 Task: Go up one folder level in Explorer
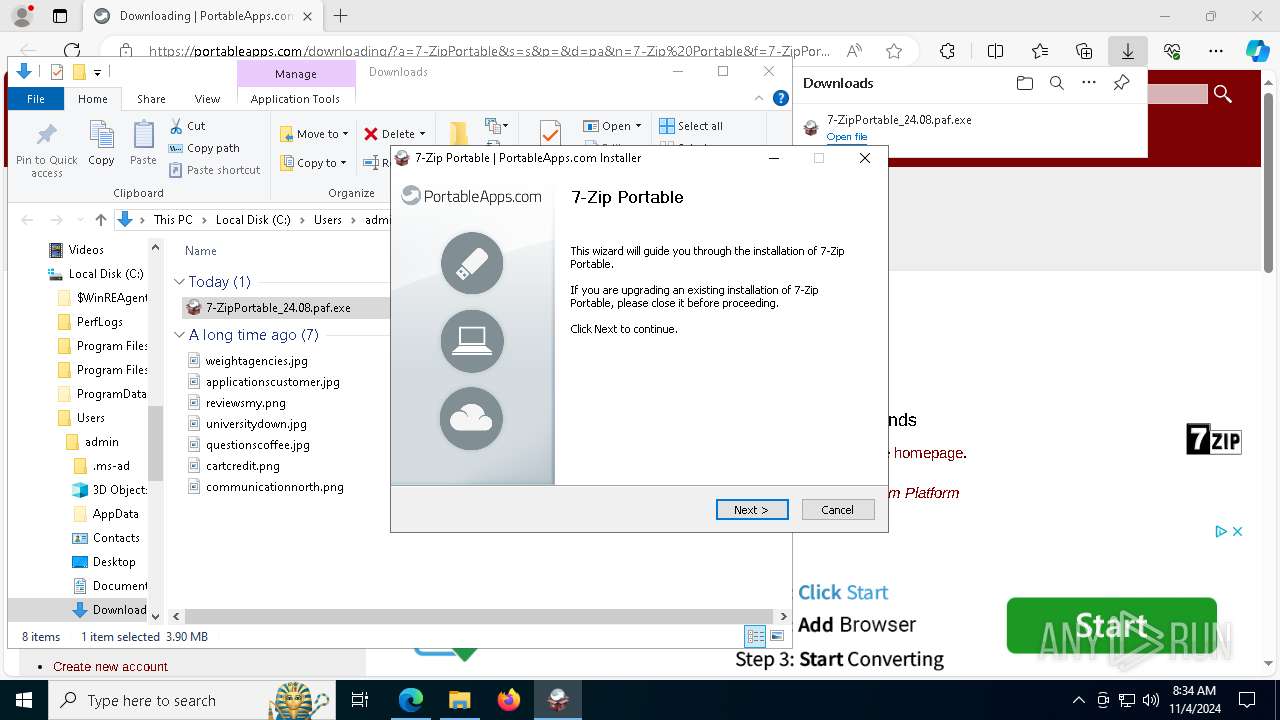tap(100, 220)
